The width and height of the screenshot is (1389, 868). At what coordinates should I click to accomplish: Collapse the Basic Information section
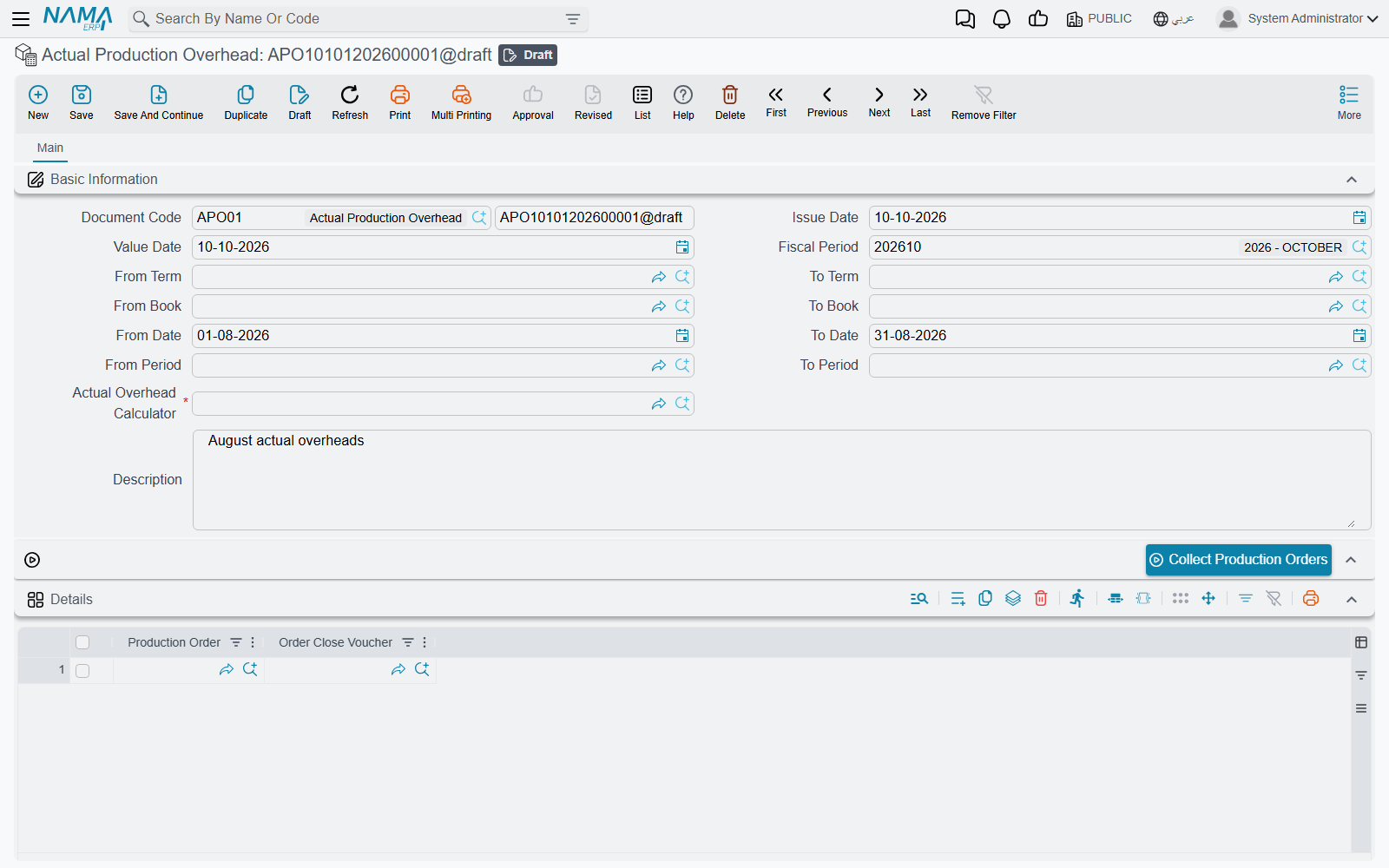(1352, 180)
